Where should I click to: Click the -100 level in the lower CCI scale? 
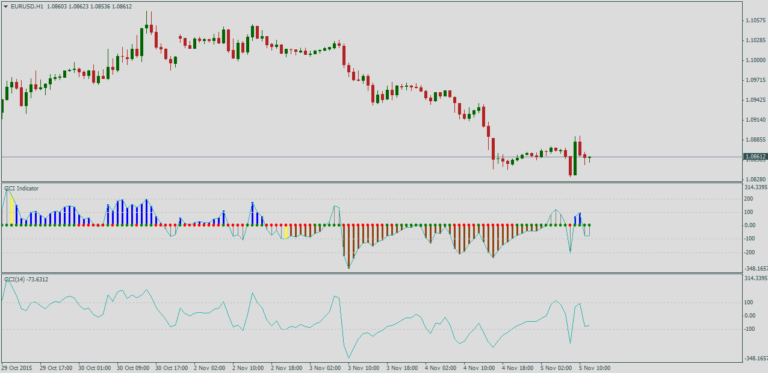752,329
